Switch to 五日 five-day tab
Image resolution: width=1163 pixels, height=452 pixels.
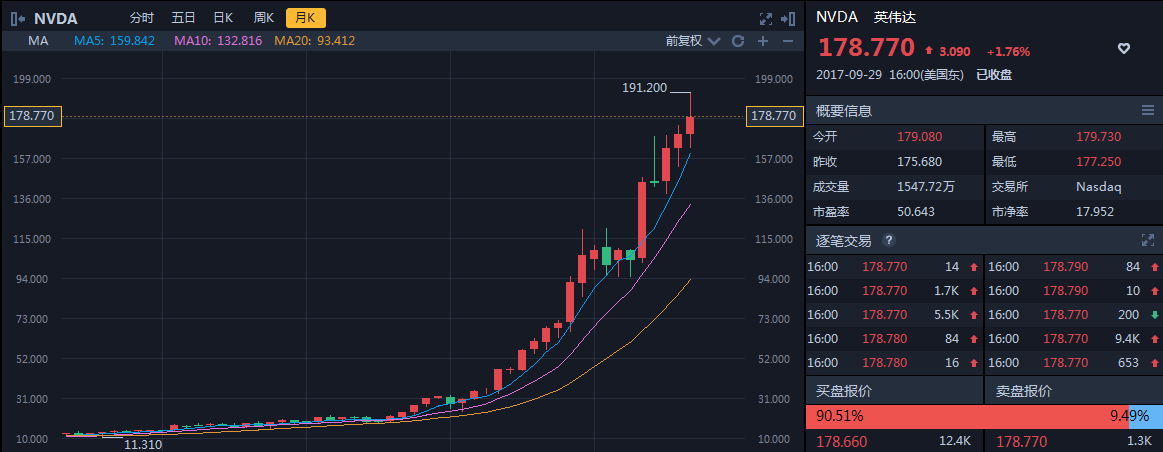[183, 18]
